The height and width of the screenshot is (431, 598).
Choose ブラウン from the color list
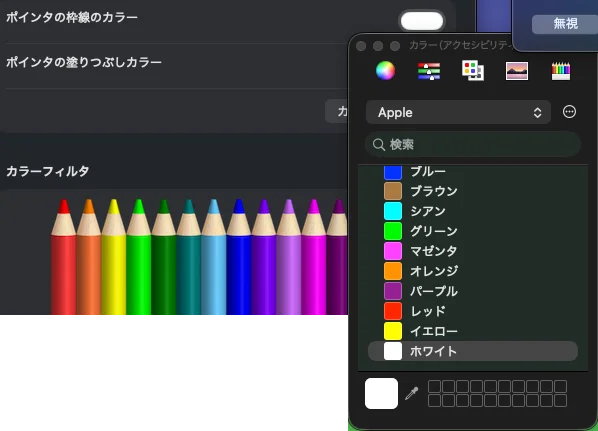[x=473, y=191]
